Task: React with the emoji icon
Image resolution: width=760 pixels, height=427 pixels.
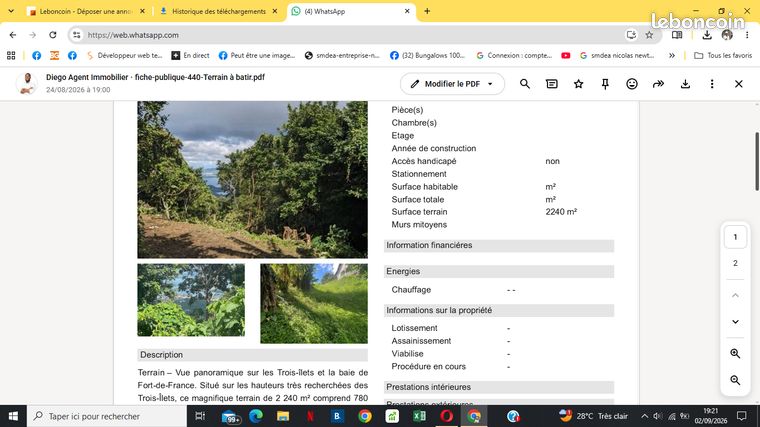Action: 632,84
